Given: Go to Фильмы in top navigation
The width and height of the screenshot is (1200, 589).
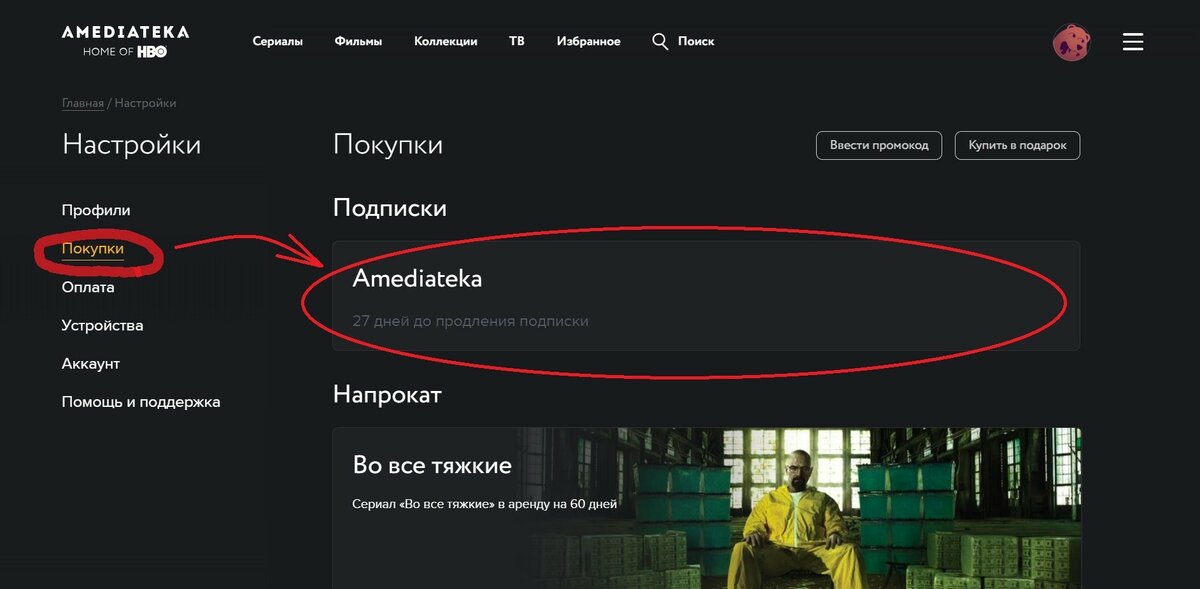Looking at the screenshot, I should point(358,41).
